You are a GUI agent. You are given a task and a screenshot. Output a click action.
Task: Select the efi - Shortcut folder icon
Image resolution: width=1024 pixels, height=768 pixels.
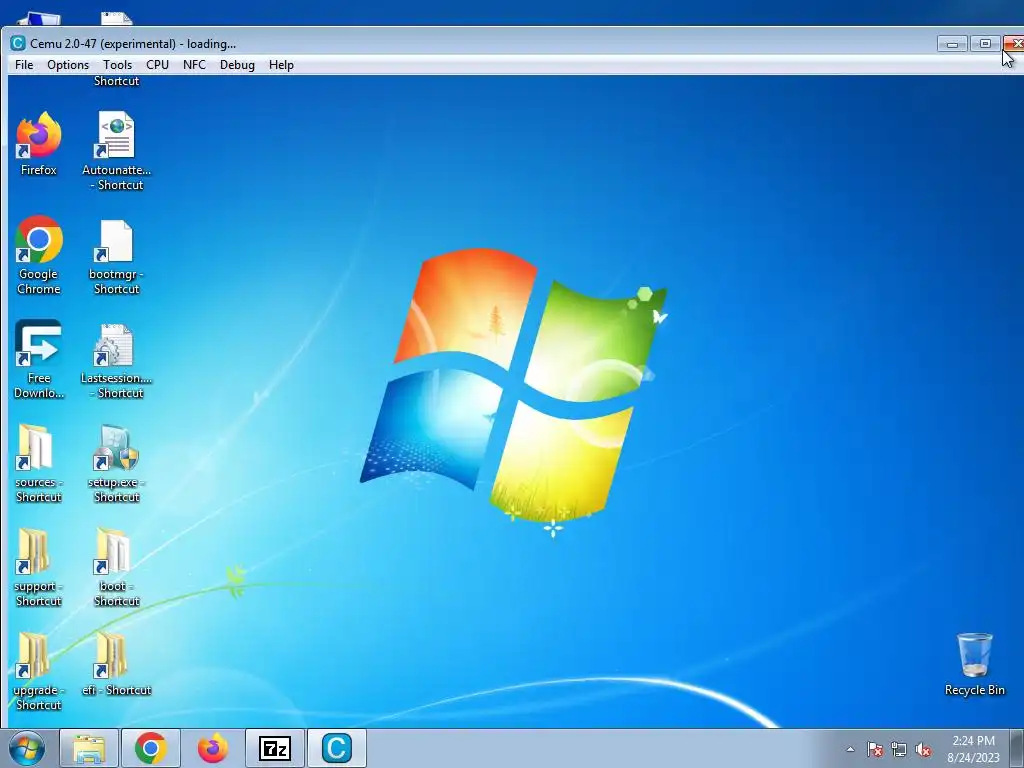pyautogui.click(x=116, y=664)
